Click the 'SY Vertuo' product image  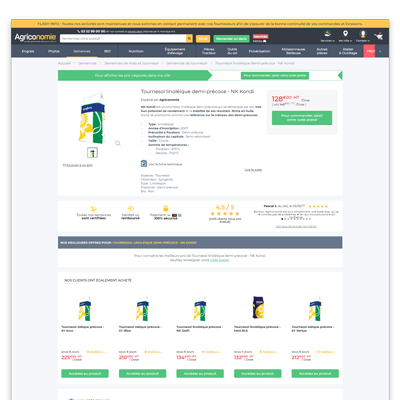[x=315, y=308]
